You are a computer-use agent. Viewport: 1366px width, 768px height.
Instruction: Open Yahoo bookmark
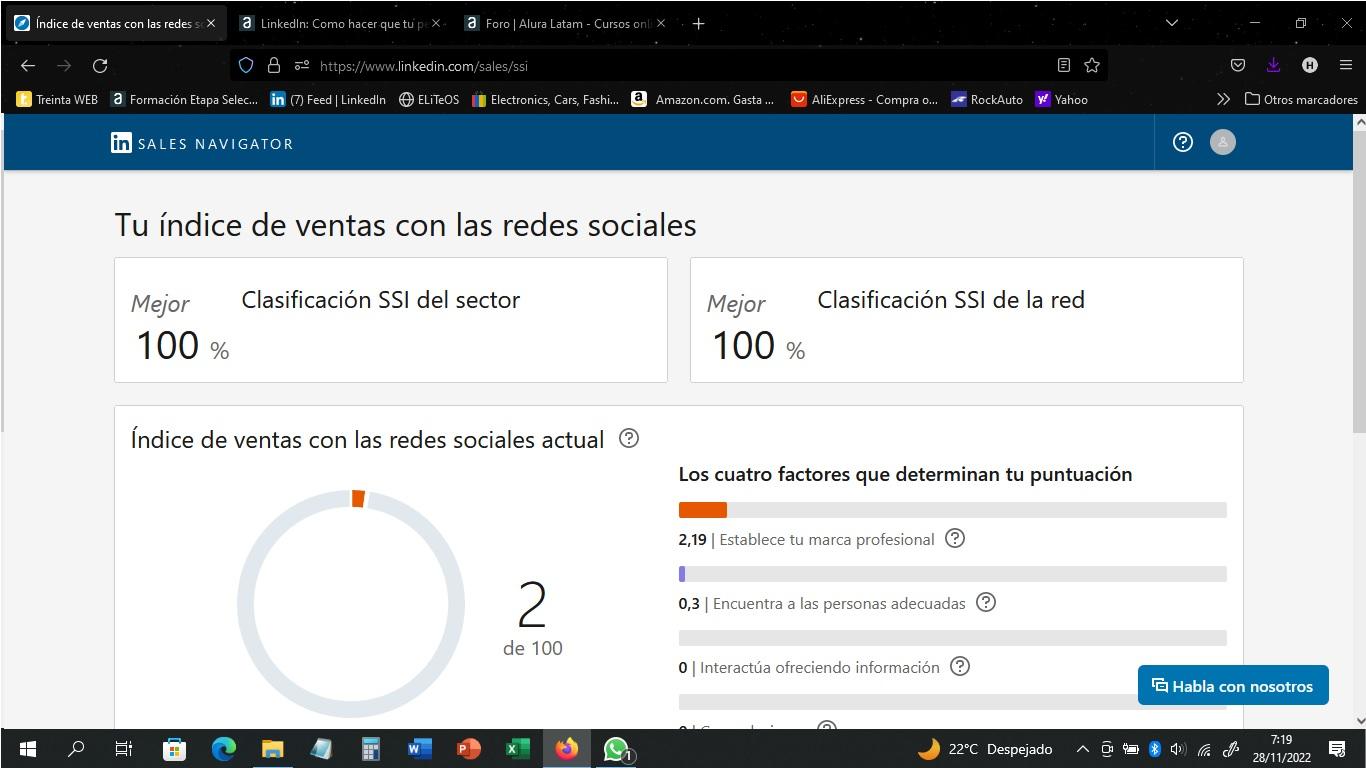tap(1062, 99)
